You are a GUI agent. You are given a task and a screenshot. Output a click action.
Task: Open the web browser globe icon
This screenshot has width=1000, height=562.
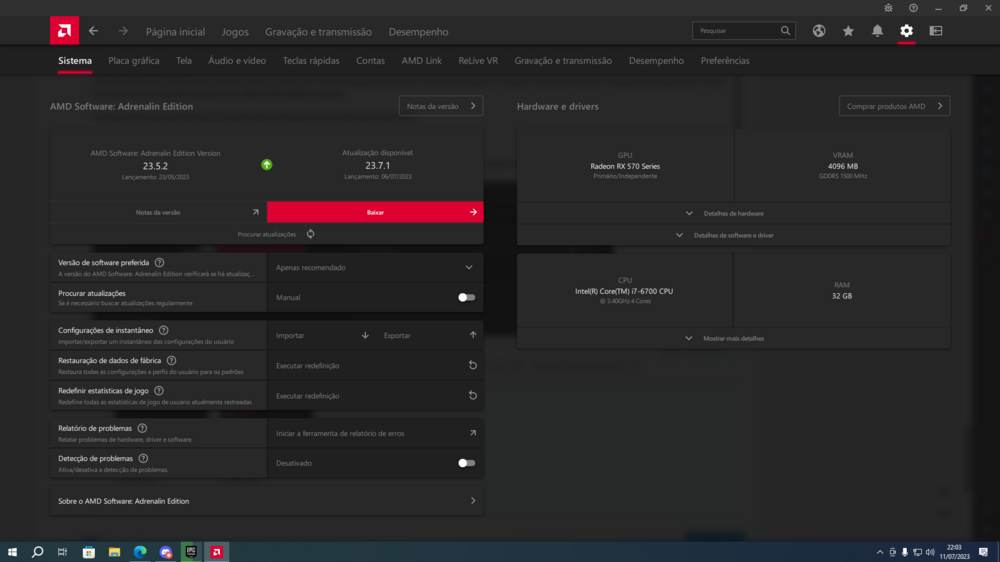[819, 31]
